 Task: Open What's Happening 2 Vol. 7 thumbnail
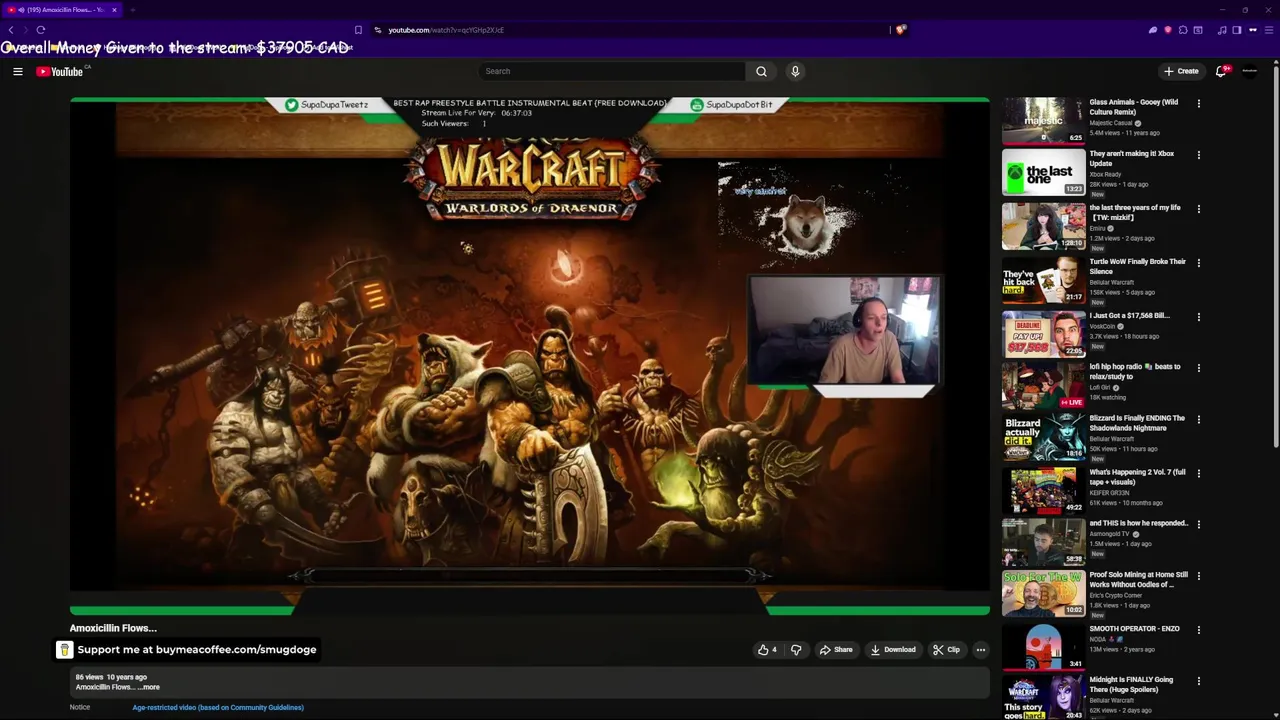(x=1043, y=491)
